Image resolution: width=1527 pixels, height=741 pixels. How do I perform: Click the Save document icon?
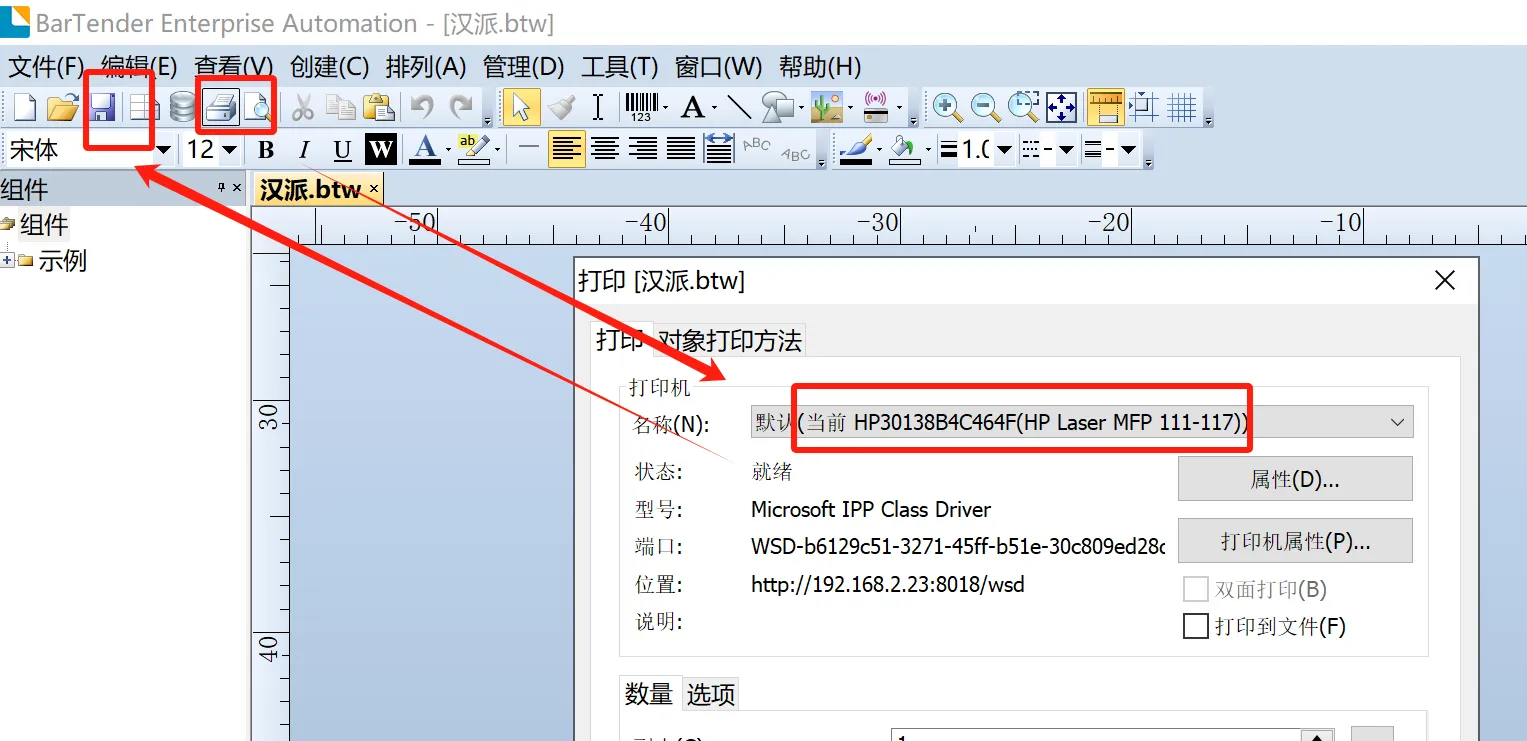pyautogui.click(x=102, y=107)
